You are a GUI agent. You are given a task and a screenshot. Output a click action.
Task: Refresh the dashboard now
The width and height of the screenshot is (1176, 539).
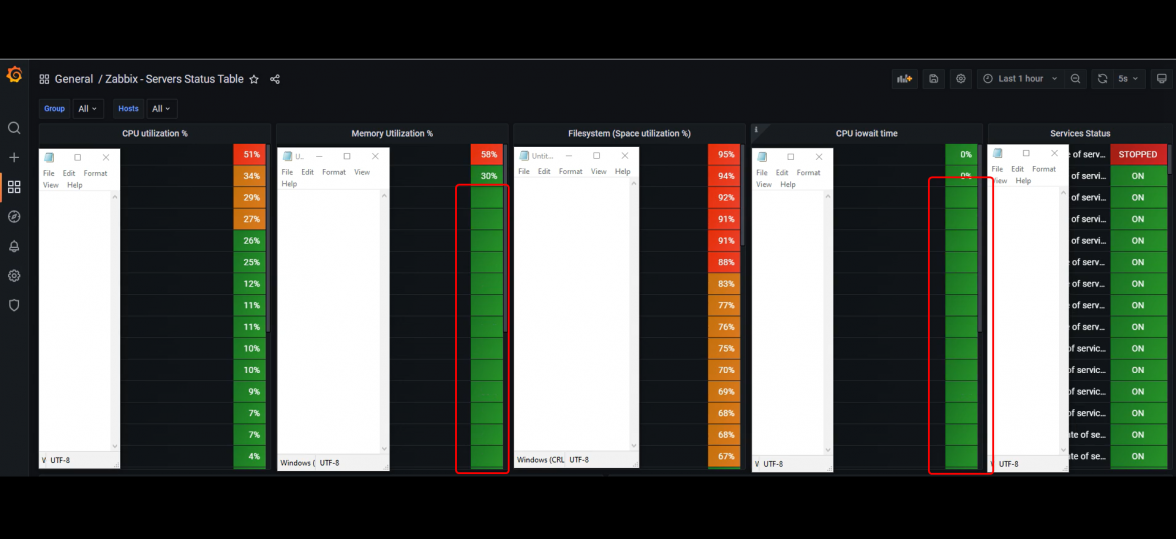pos(1102,79)
